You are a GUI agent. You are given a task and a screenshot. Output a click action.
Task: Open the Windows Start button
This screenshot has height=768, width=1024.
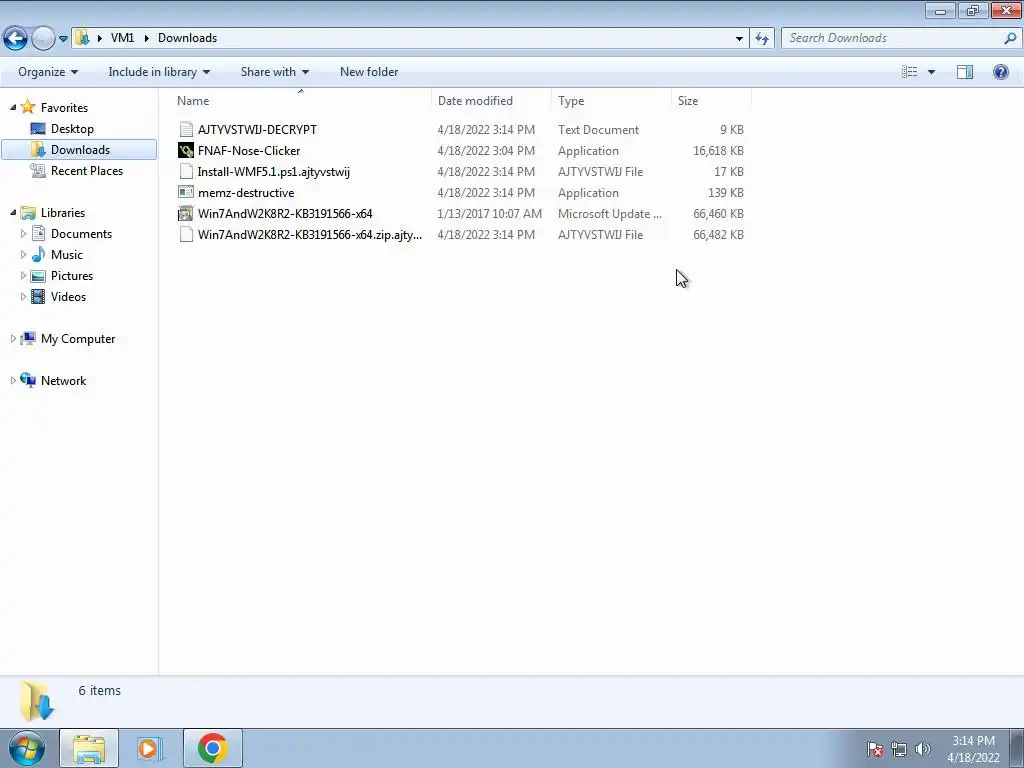(x=27, y=748)
